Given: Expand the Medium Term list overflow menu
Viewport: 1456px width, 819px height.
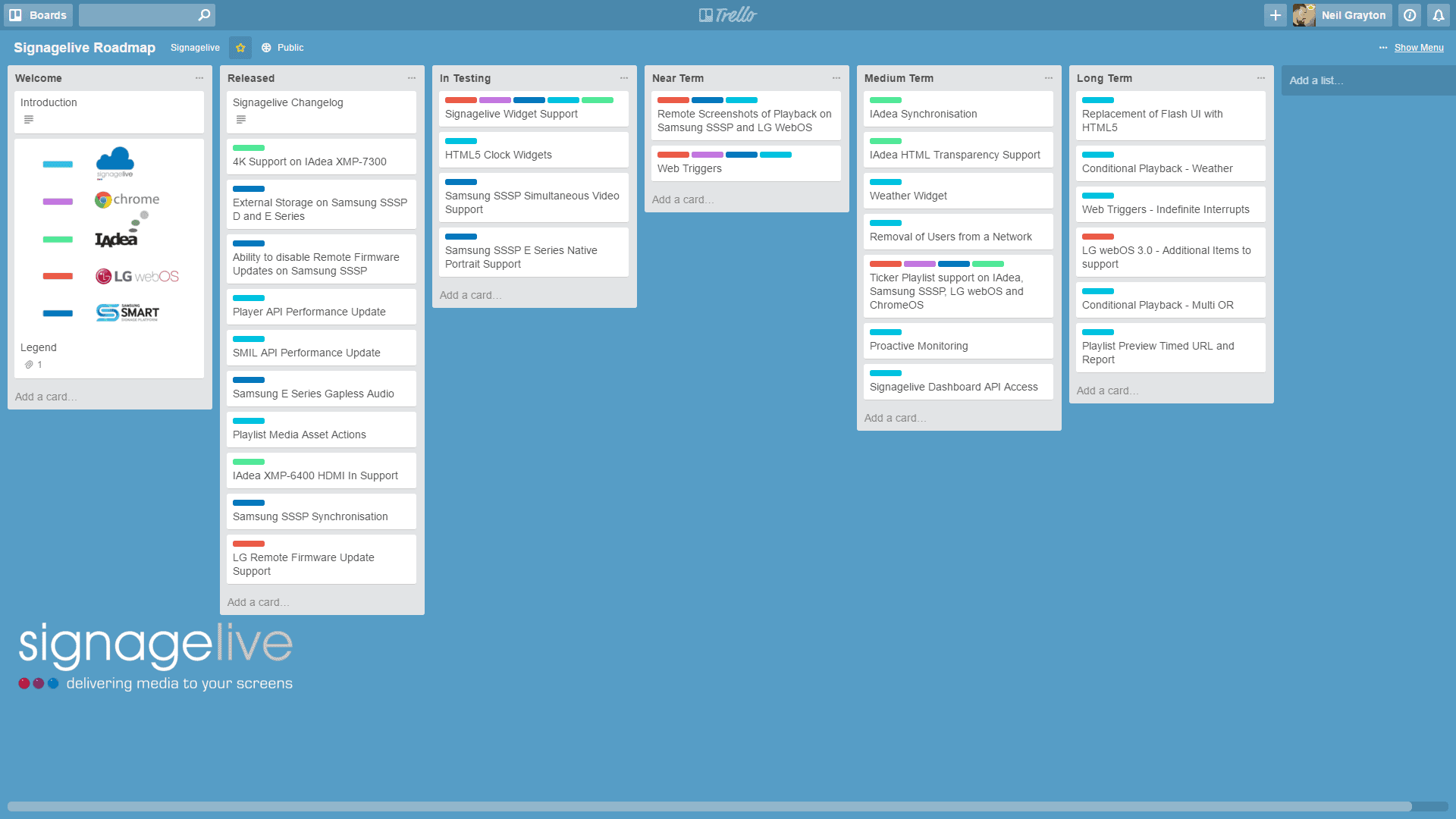Looking at the screenshot, I should [x=1047, y=78].
